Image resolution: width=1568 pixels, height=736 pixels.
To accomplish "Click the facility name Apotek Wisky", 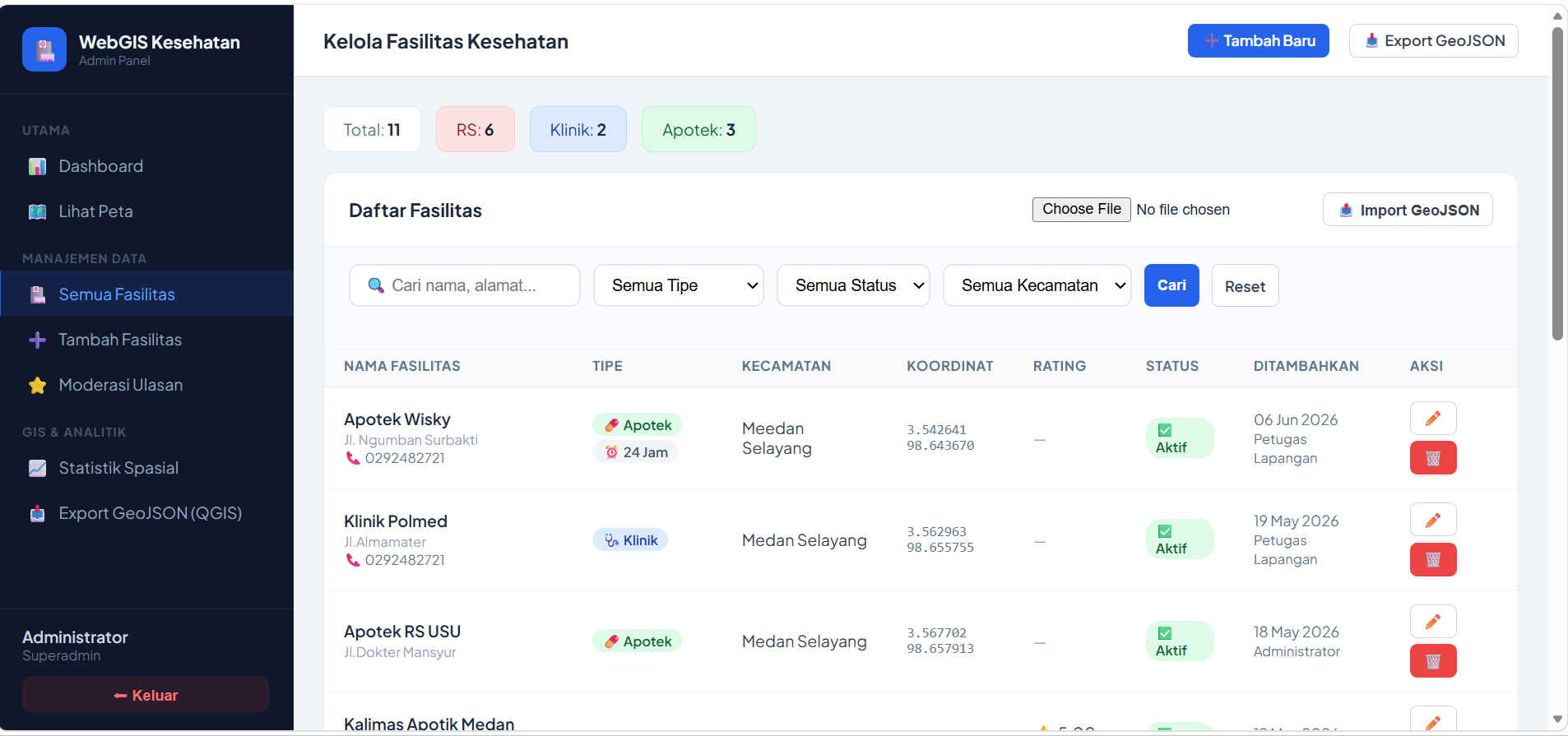I will click(x=397, y=419).
